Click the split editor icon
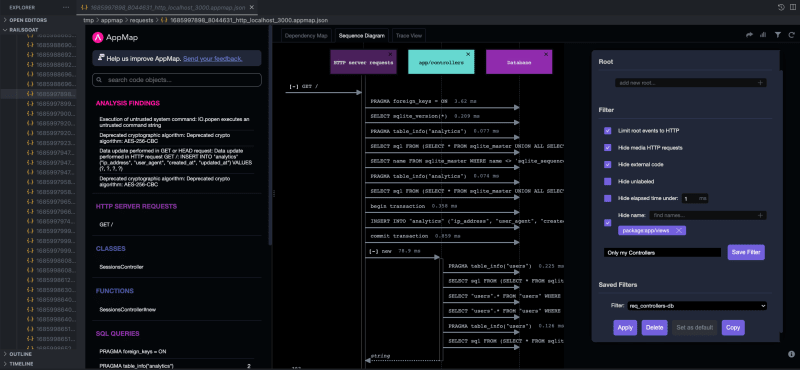Image resolution: width=800 pixels, height=370 pixels. click(792, 7)
